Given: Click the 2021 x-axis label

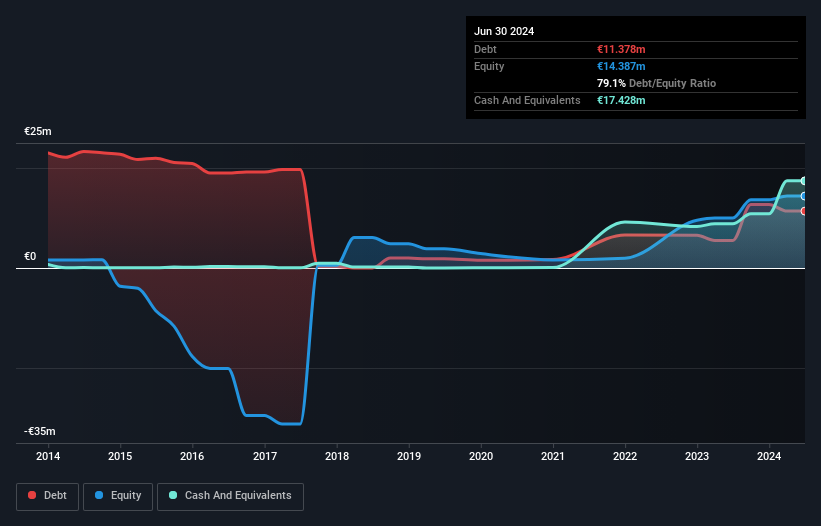Looking at the screenshot, I should click(x=553, y=456).
